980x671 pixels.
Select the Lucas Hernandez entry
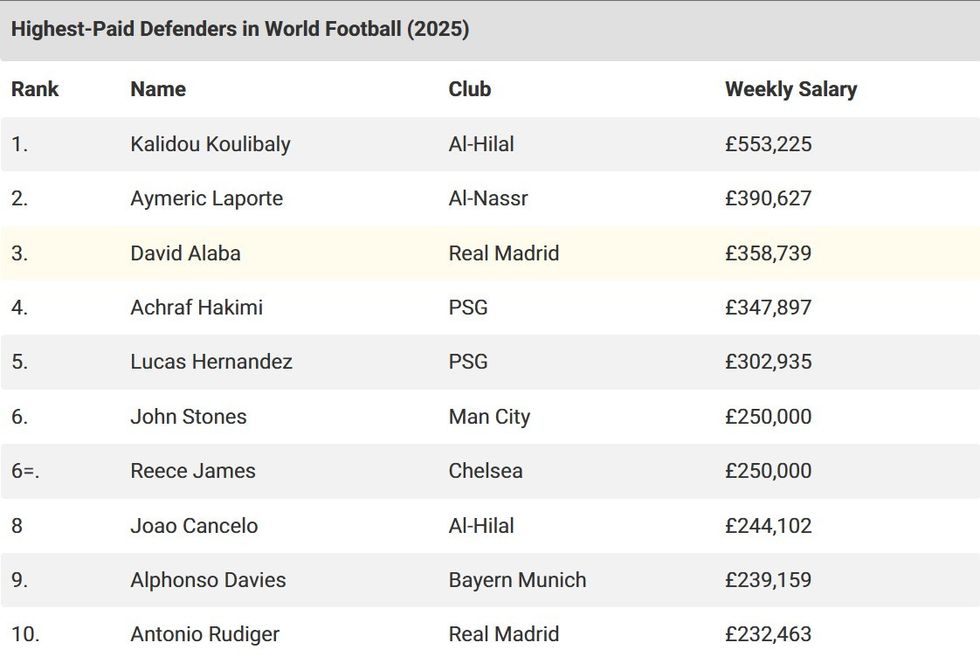[211, 362]
